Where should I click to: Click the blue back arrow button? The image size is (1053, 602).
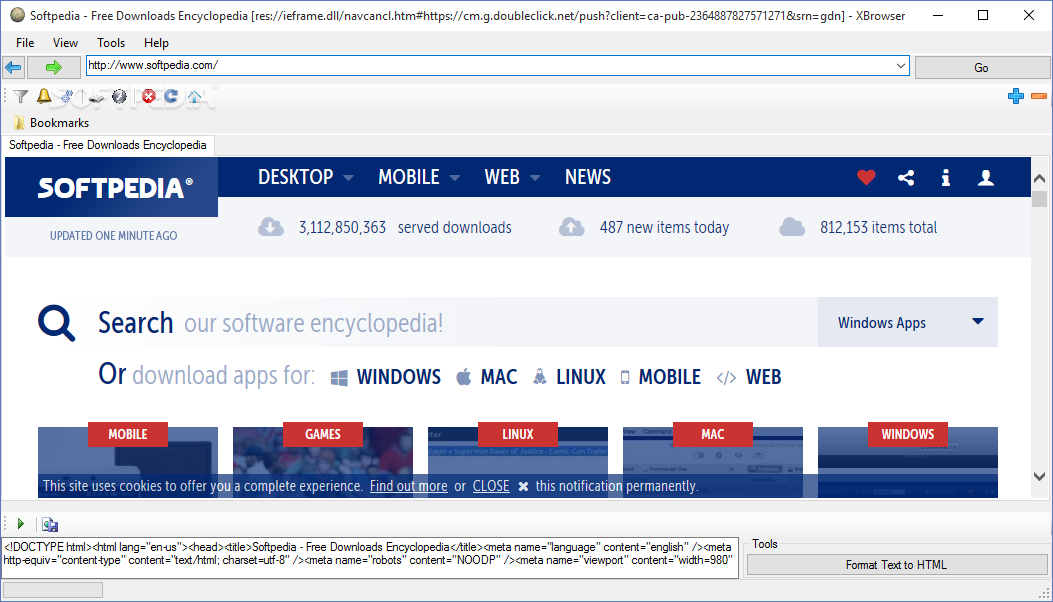click(13, 67)
